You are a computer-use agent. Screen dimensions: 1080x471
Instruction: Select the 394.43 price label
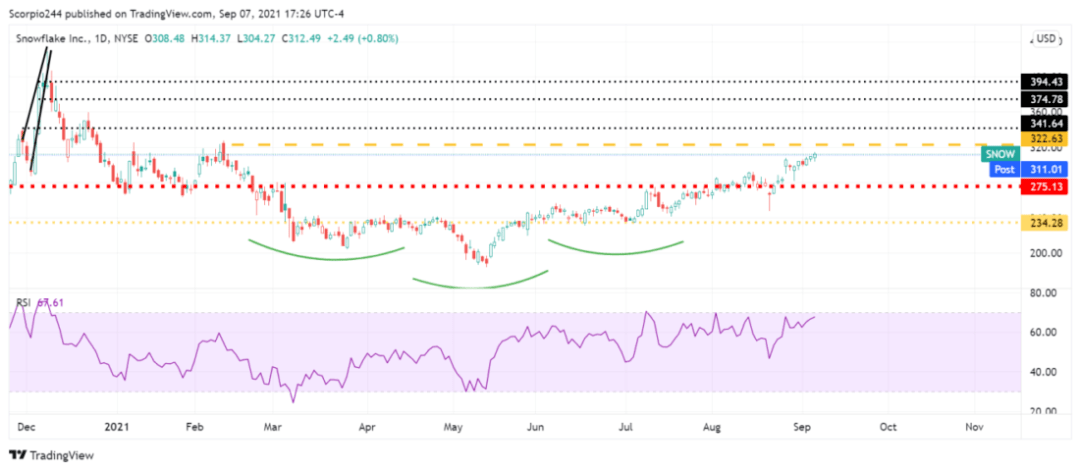(1044, 82)
